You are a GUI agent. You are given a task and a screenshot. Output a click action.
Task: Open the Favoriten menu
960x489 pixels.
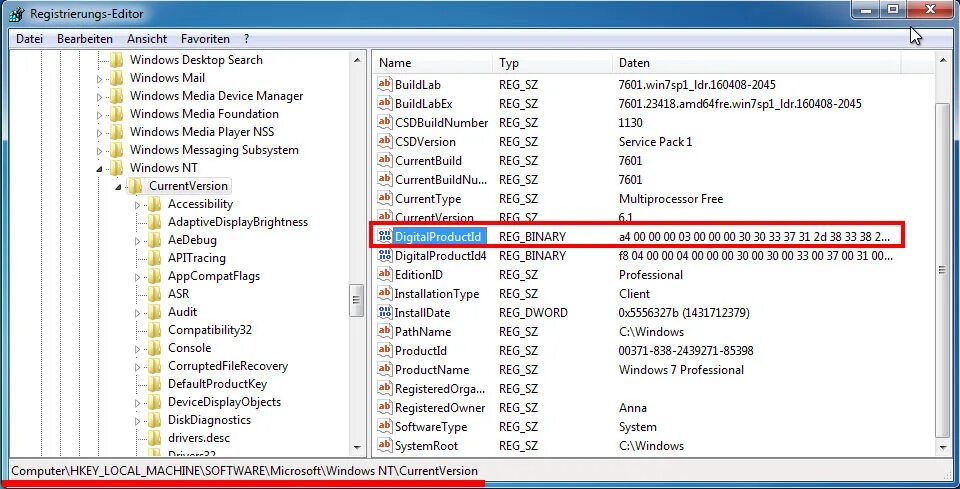pyautogui.click(x=205, y=39)
